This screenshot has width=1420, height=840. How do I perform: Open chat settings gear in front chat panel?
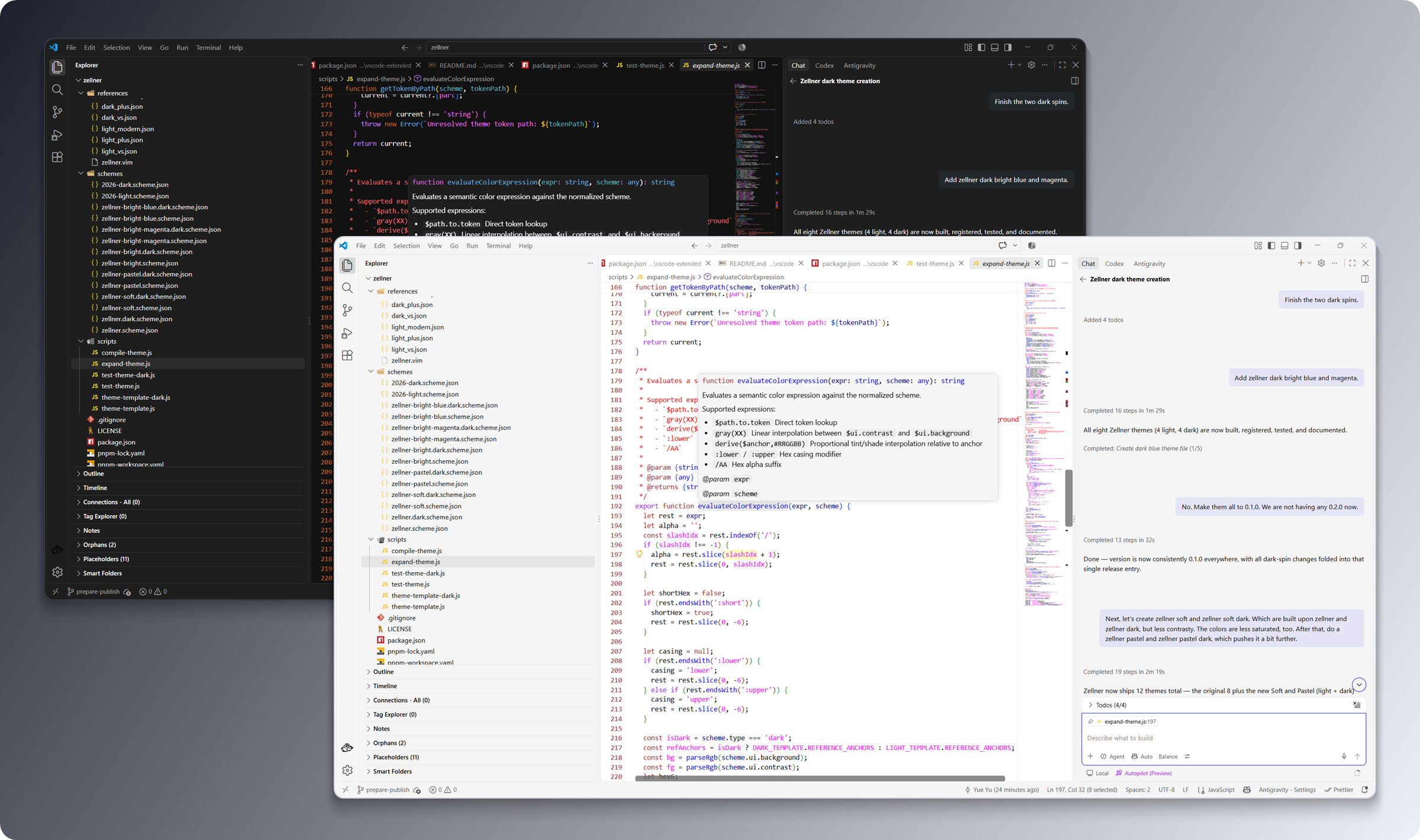tap(1321, 263)
